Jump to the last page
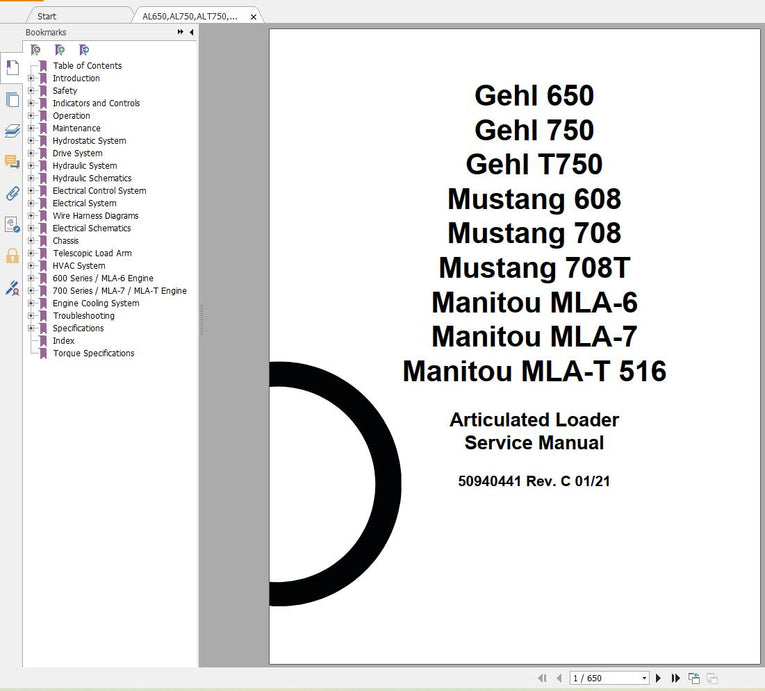 [x=676, y=678]
